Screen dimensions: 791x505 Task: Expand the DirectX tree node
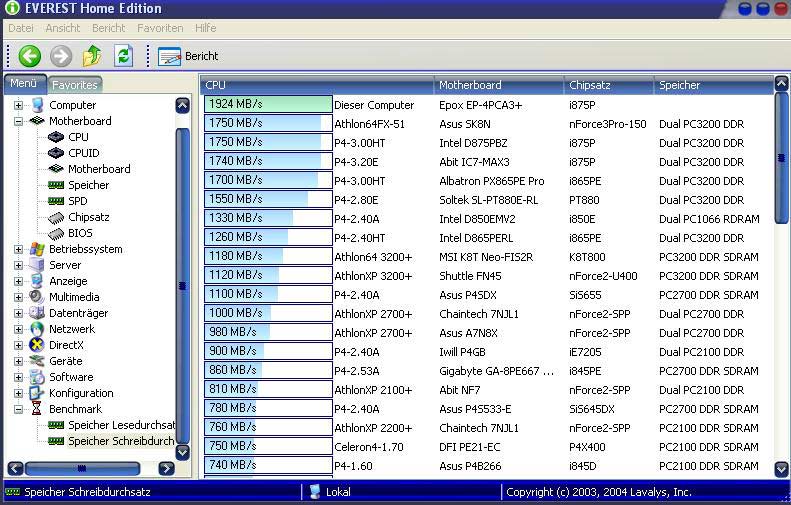pos(18,346)
